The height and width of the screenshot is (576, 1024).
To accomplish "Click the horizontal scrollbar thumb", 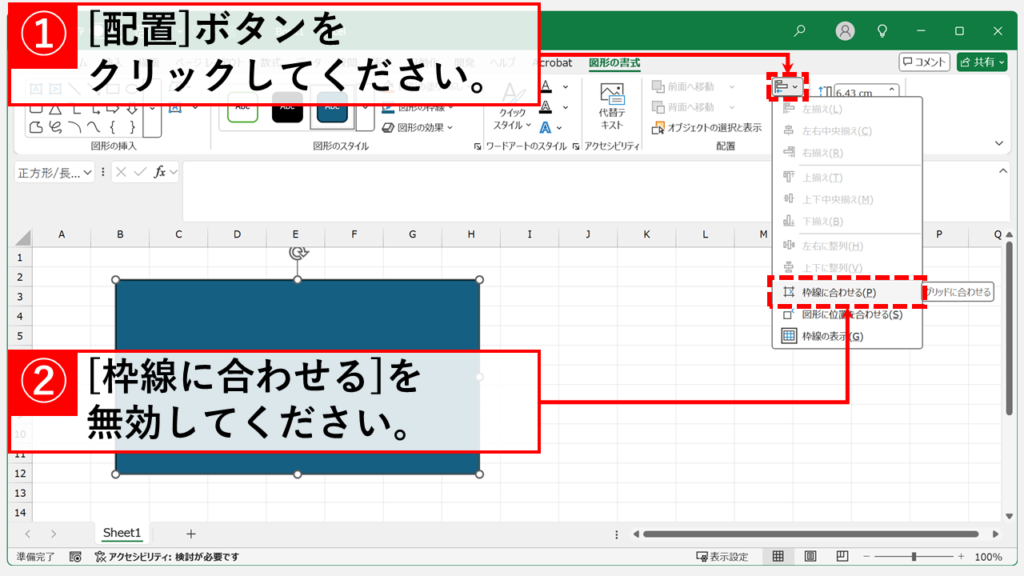I will click(810, 534).
